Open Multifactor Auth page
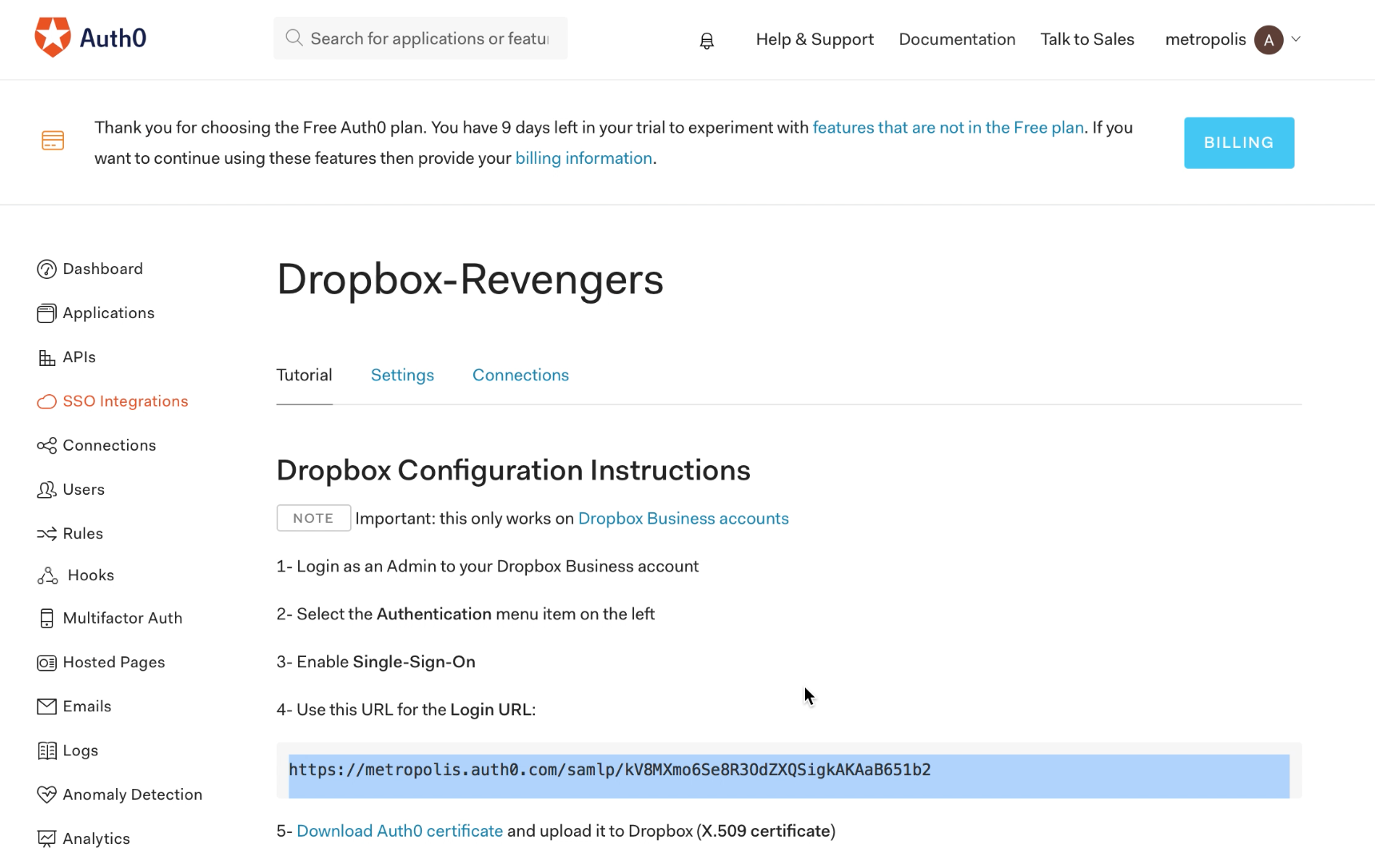 [122, 618]
